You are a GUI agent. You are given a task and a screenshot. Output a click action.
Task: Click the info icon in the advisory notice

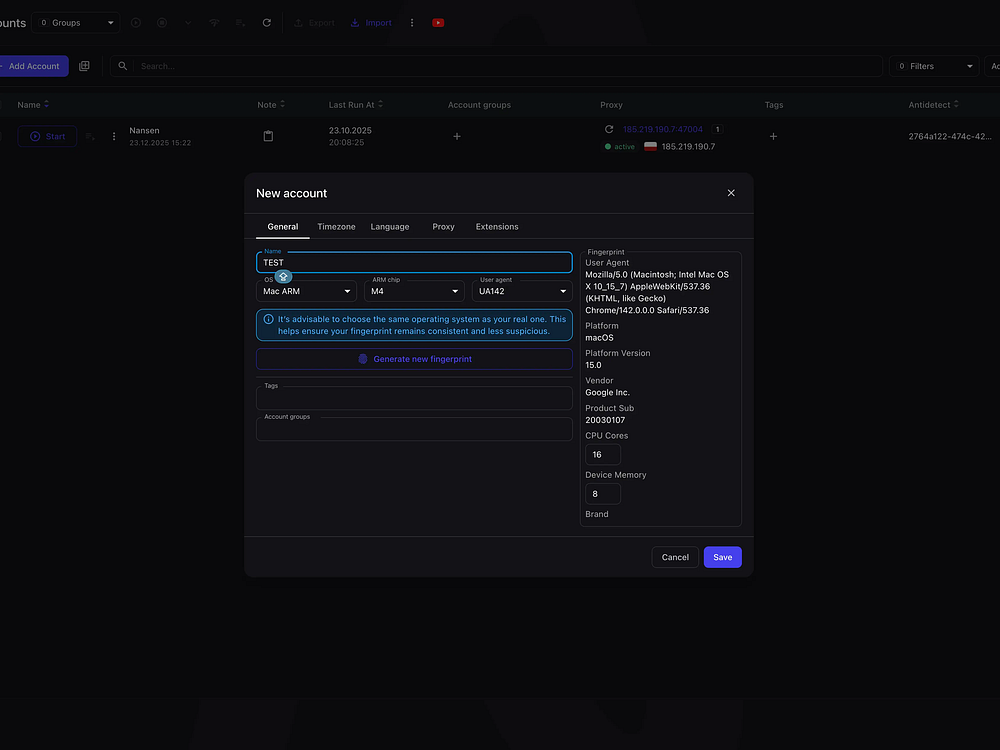point(268,320)
